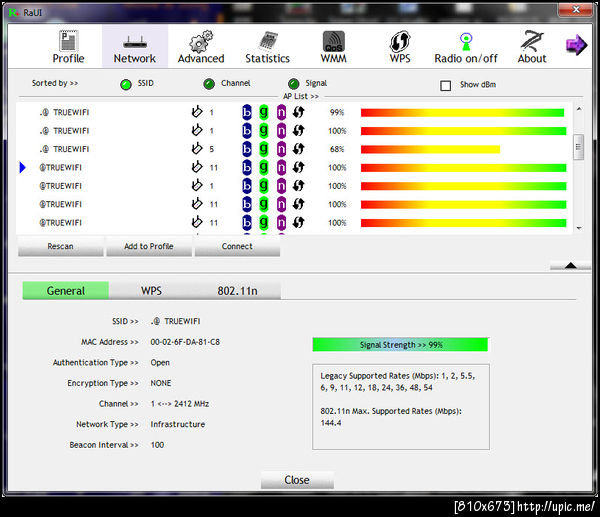Click the Authentication Type value Open

coord(160,363)
